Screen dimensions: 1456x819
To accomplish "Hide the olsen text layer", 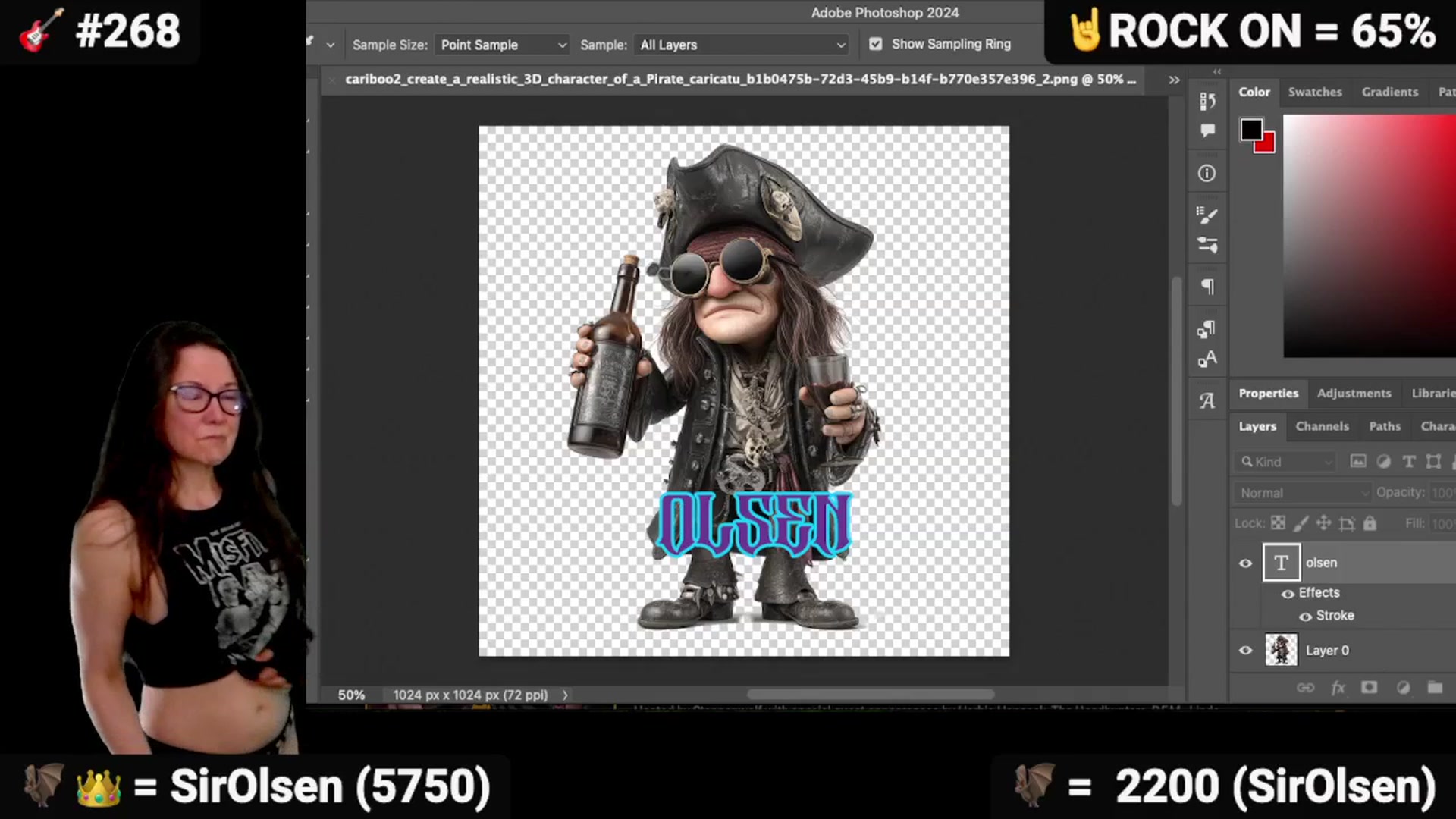I will click(1245, 563).
